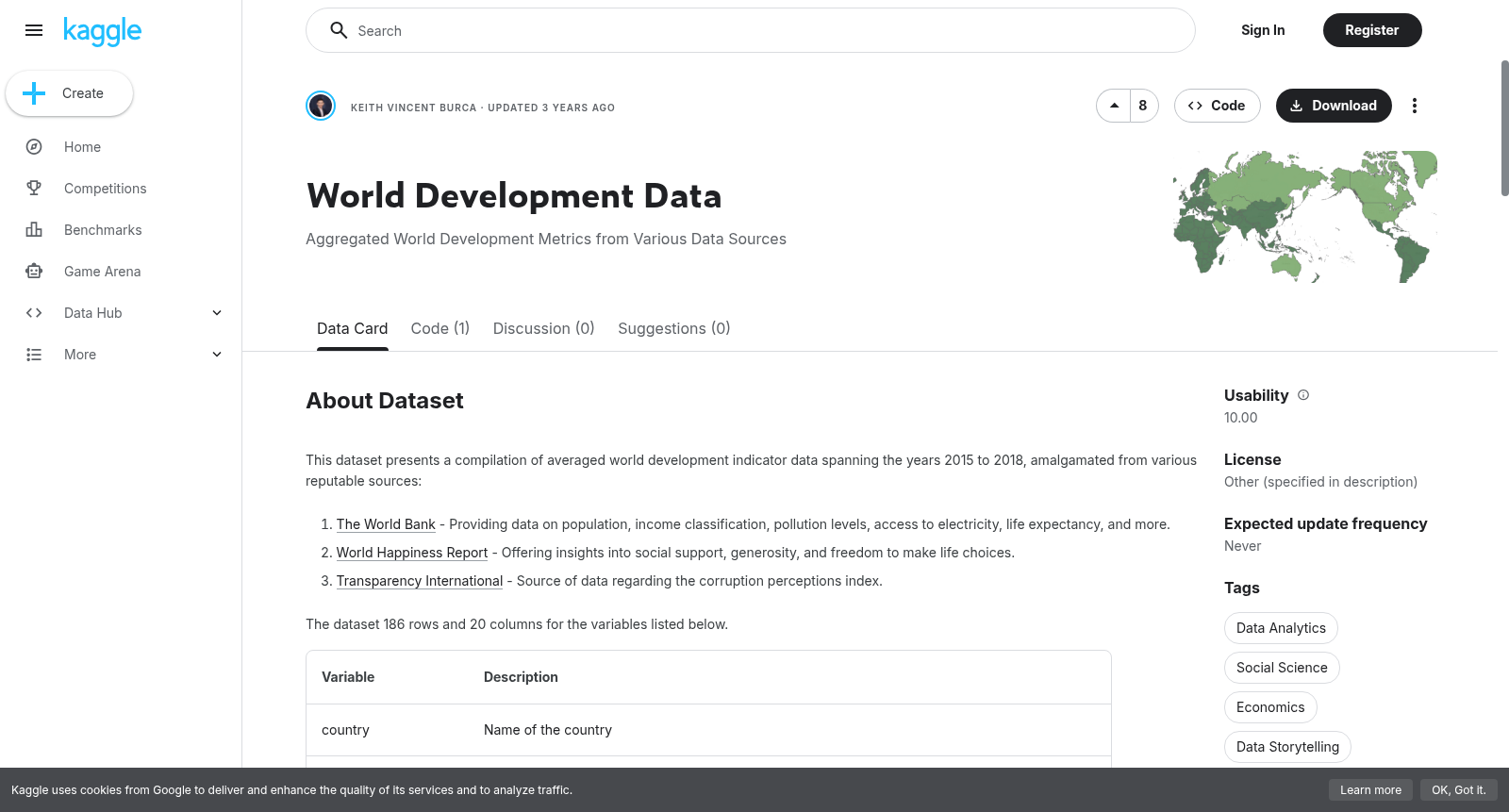Click the plus icon on Create
Viewport: 1509px width, 812px height.
point(34,93)
